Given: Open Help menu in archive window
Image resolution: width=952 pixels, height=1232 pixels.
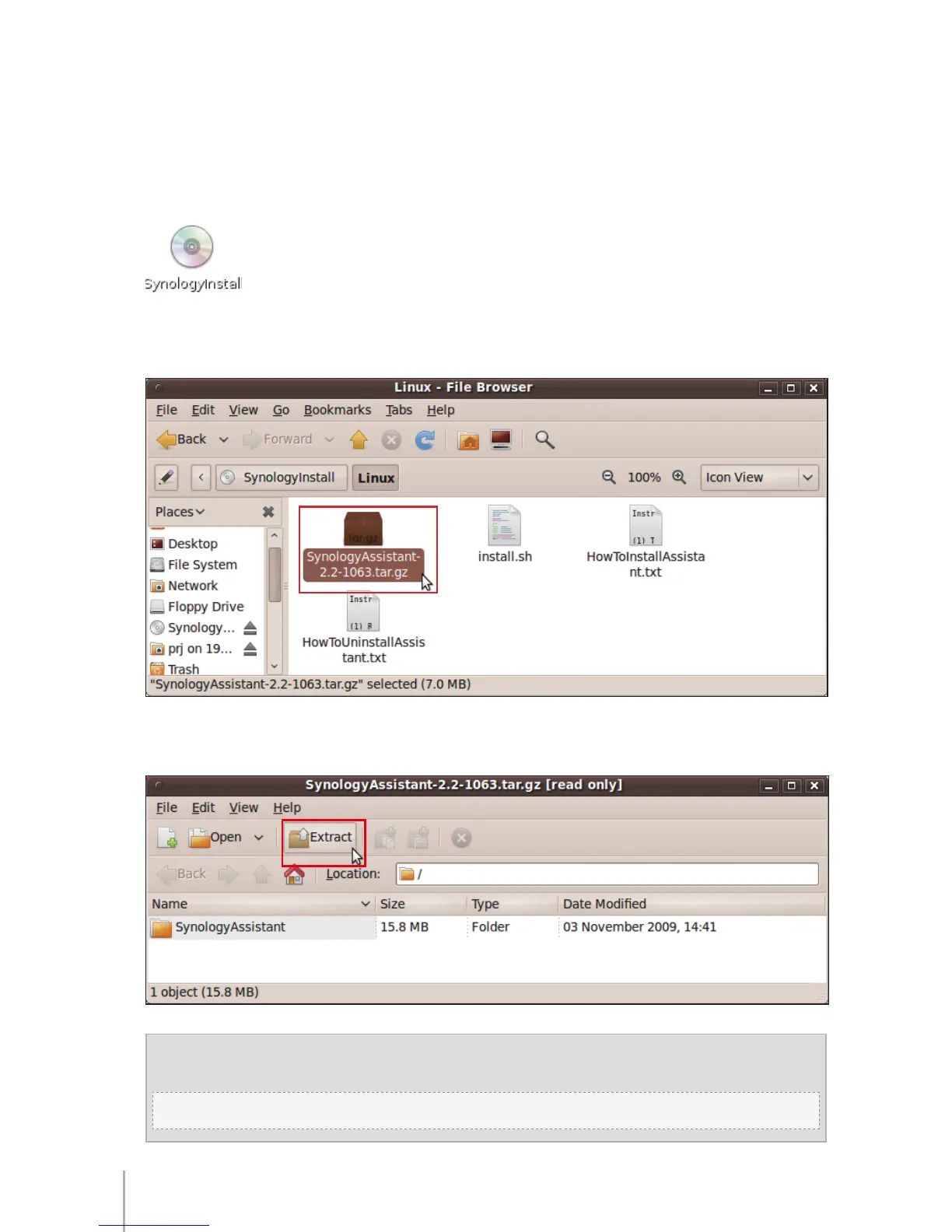Looking at the screenshot, I should [x=287, y=808].
